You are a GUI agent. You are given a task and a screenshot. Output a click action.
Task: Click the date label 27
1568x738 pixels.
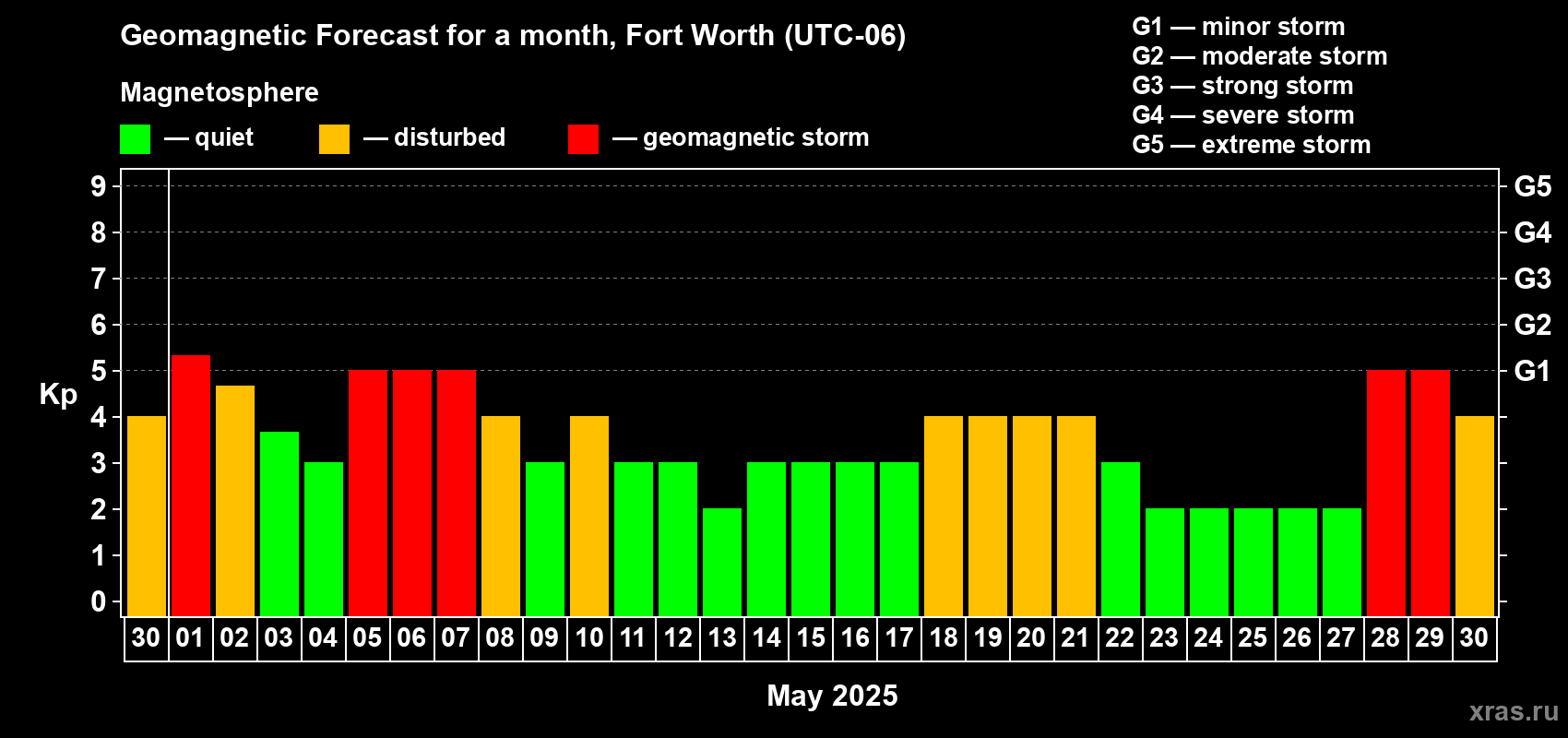click(x=1341, y=637)
